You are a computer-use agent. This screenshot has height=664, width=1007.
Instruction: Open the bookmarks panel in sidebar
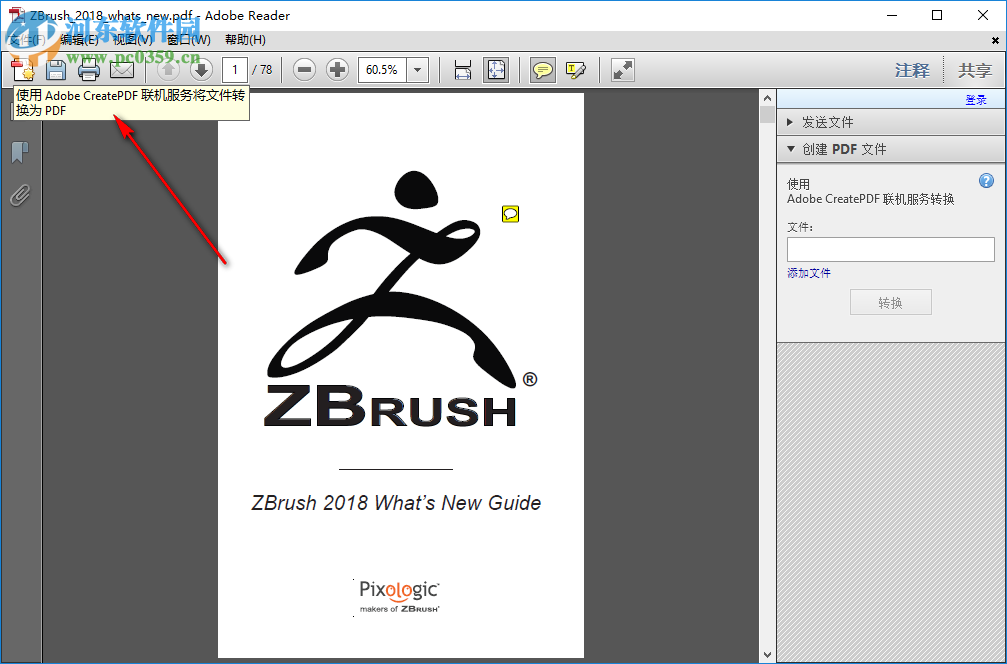(x=20, y=153)
